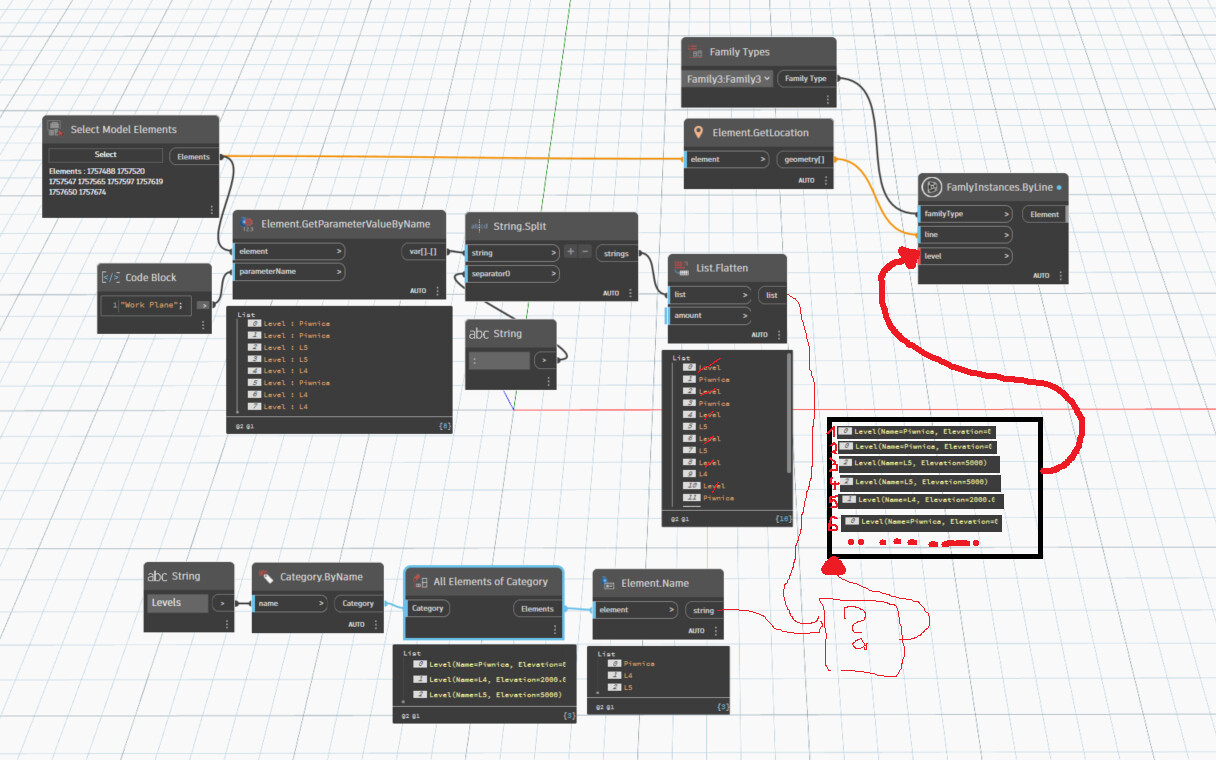Click the Element.GetLocation pin icon
The width and height of the screenshot is (1216, 760).
point(698,132)
